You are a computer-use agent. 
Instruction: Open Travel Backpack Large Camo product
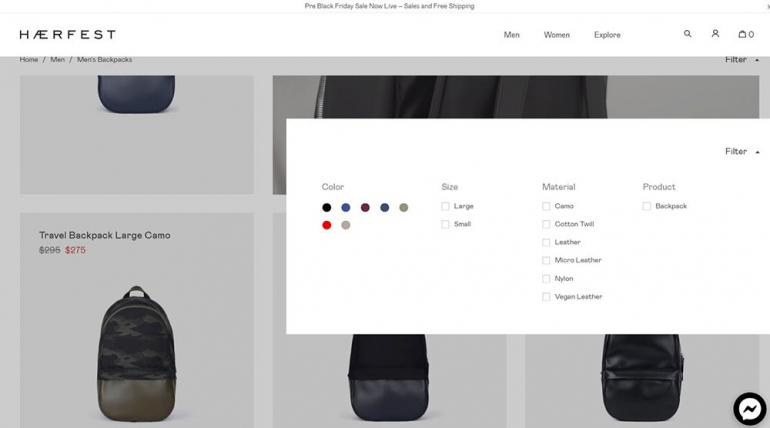(x=105, y=235)
